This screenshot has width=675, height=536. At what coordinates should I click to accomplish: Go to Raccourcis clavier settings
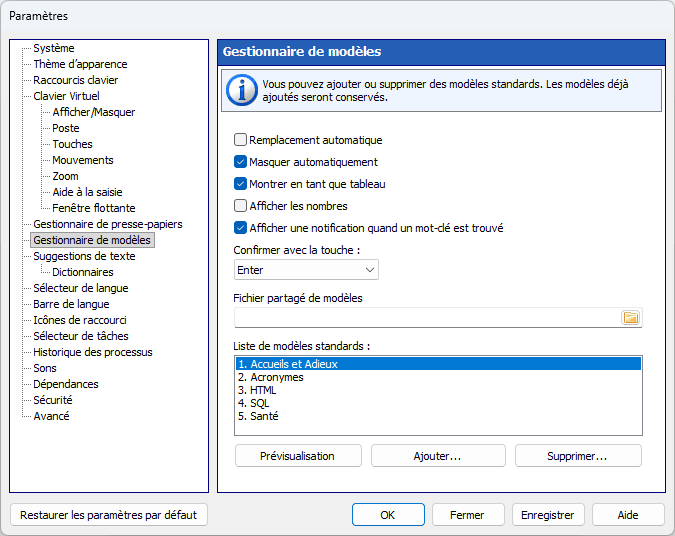[76, 80]
